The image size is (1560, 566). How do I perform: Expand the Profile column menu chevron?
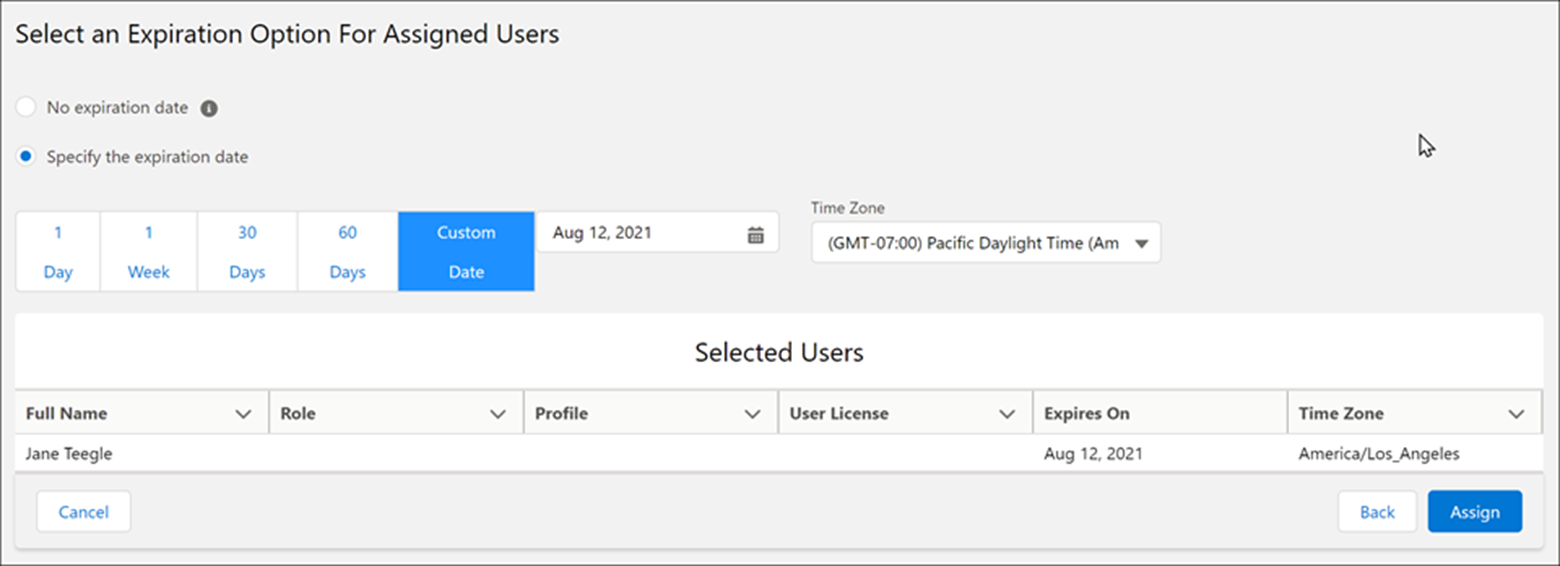click(x=752, y=414)
